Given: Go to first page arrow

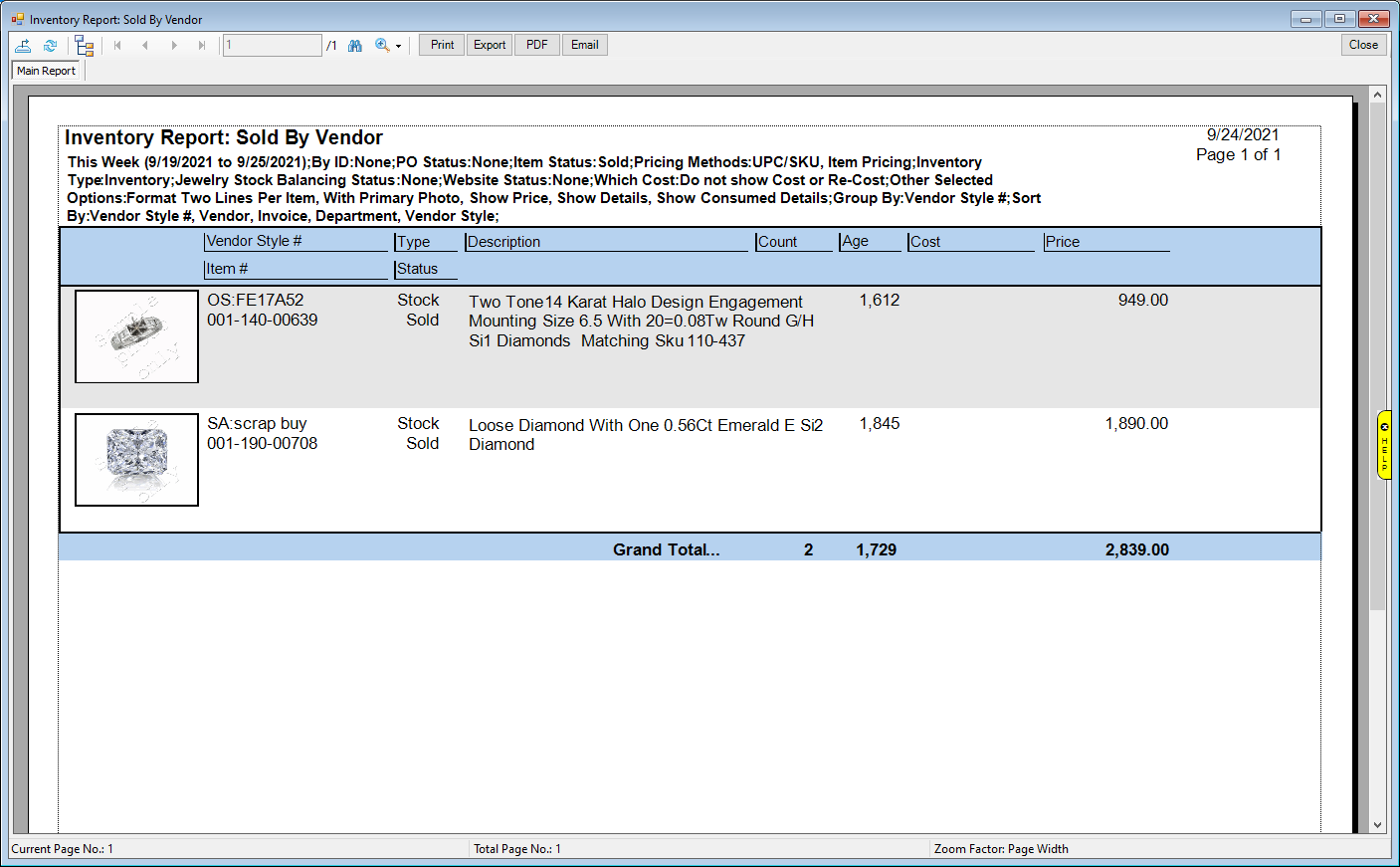Looking at the screenshot, I should (x=117, y=46).
